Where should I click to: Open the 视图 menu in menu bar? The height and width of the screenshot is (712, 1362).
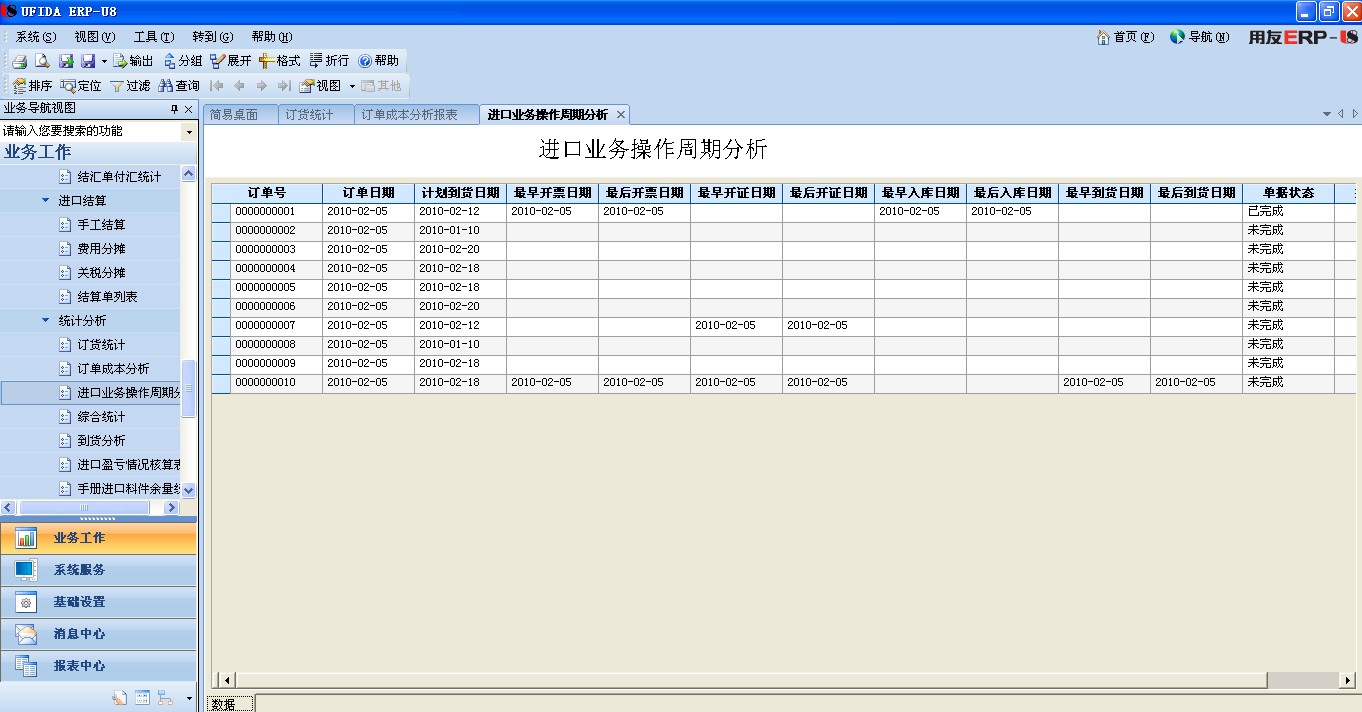pos(94,37)
